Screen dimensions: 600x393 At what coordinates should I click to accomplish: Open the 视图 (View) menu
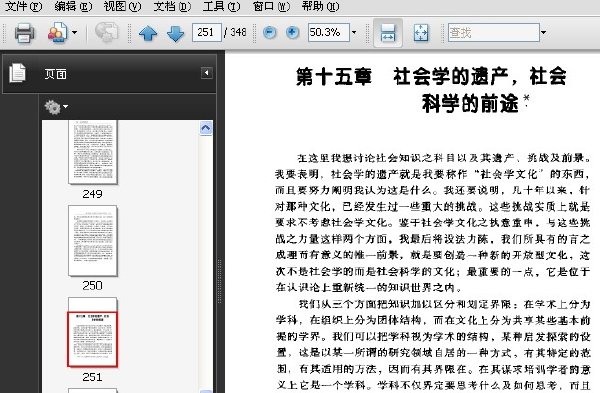122,6
